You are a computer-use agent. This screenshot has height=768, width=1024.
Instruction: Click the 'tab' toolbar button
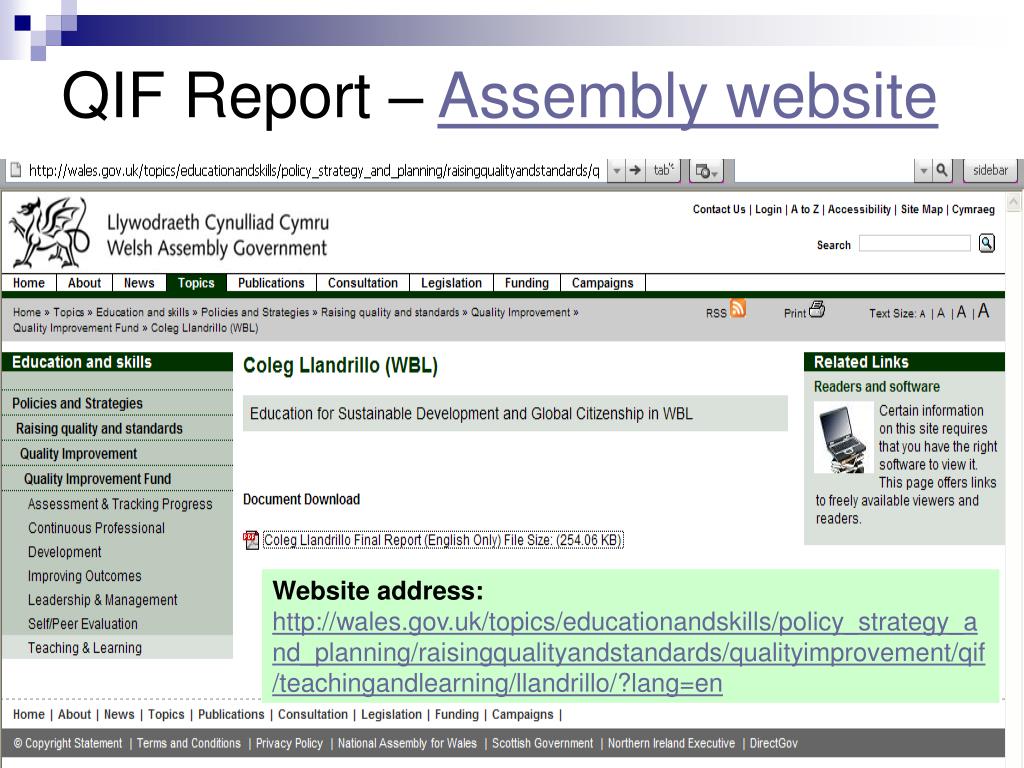point(664,170)
